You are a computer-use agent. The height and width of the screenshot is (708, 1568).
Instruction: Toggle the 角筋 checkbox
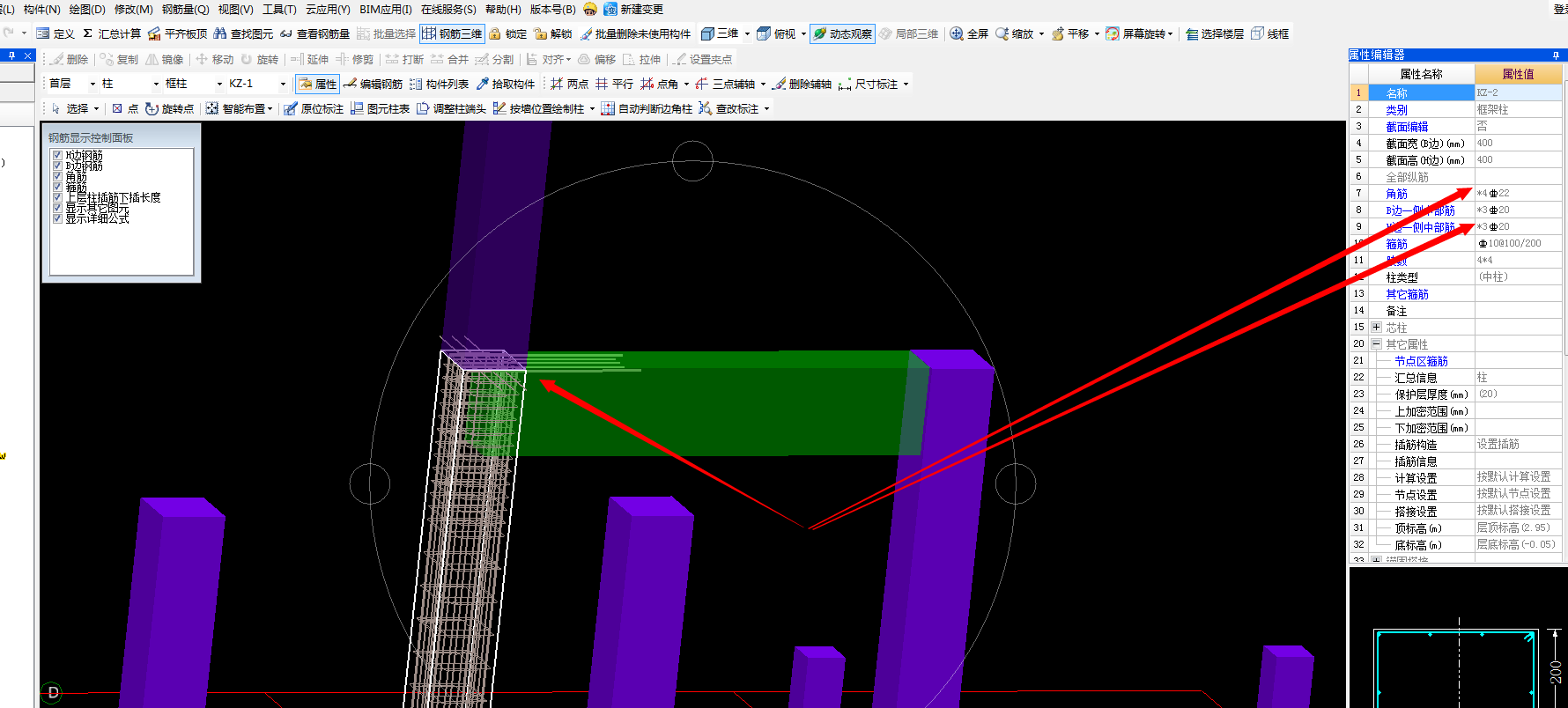point(57,176)
